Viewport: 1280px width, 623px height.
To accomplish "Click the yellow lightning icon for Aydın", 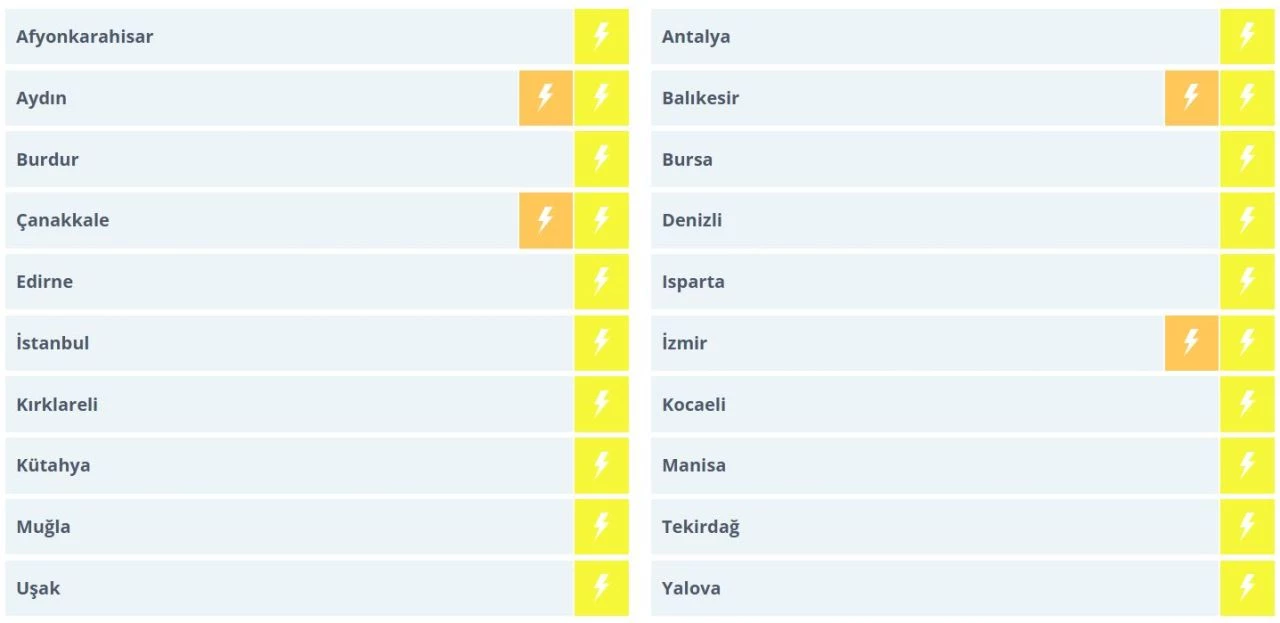I will pos(601,98).
